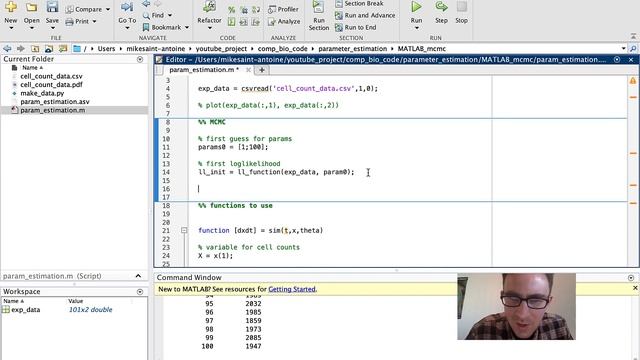
Task: Click the Open folder icon
Action: [31, 7]
